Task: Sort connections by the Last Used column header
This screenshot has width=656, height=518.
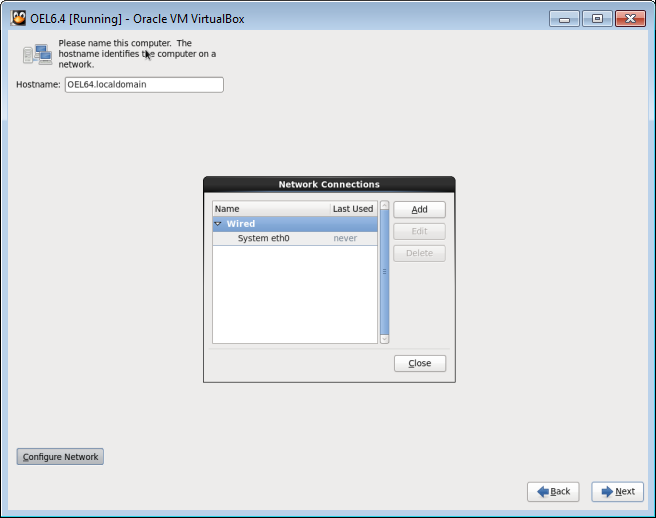Action: coord(354,209)
